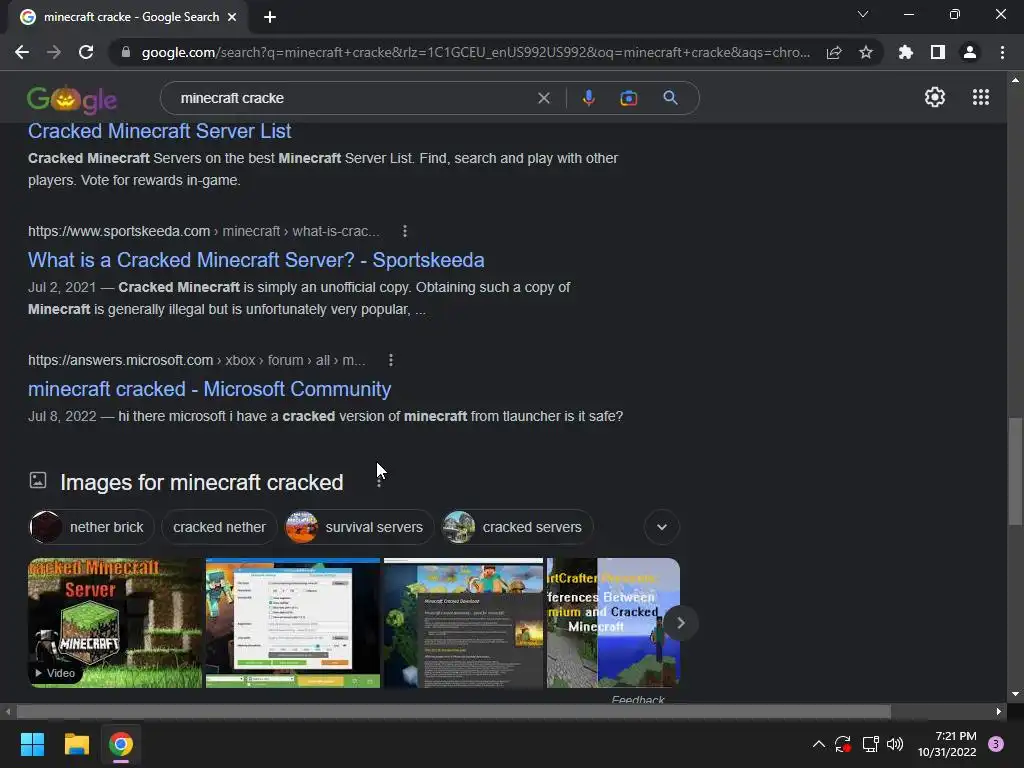Click the Google Halloween logo
This screenshot has width=1024, height=768.
tap(72, 99)
